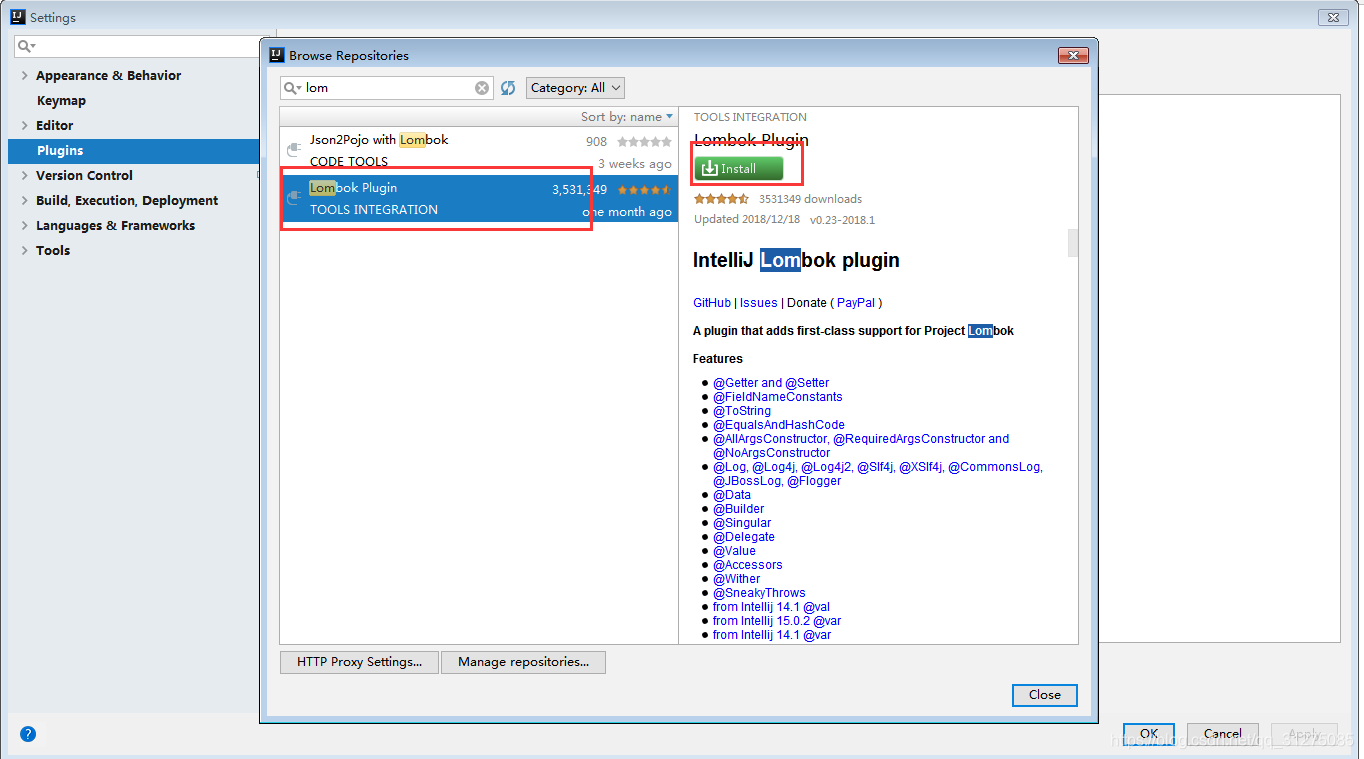Viewport: 1364px width, 759px height.
Task: Select Json2Pojo with Lombok plugin row
Action: (479, 150)
